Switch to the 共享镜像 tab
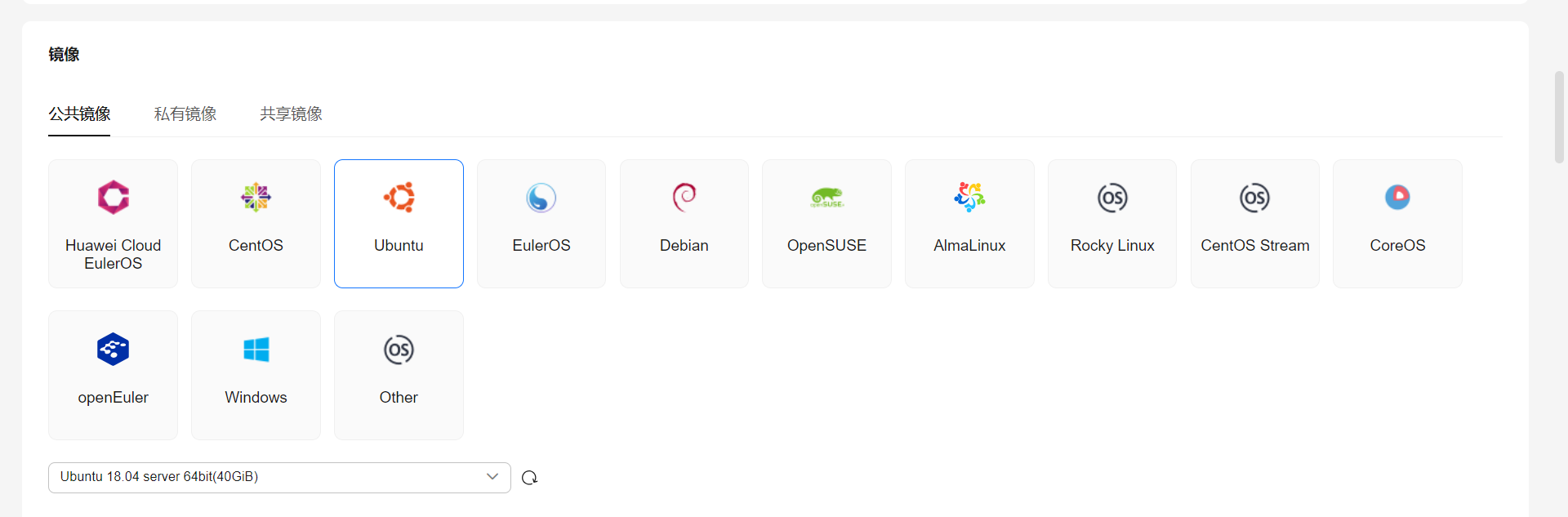1568x517 pixels. tap(291, 114)
